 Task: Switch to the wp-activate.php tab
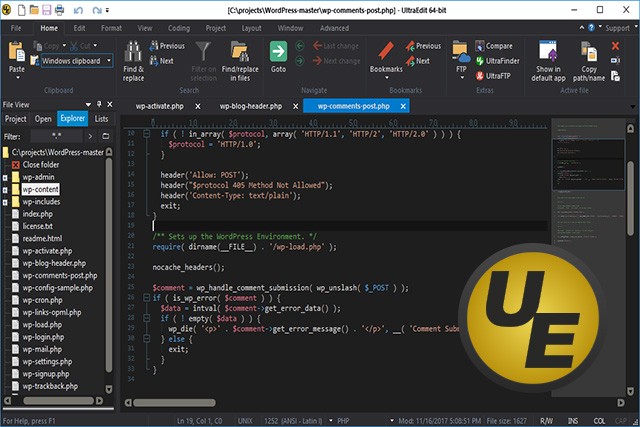[x=160, y=106]
